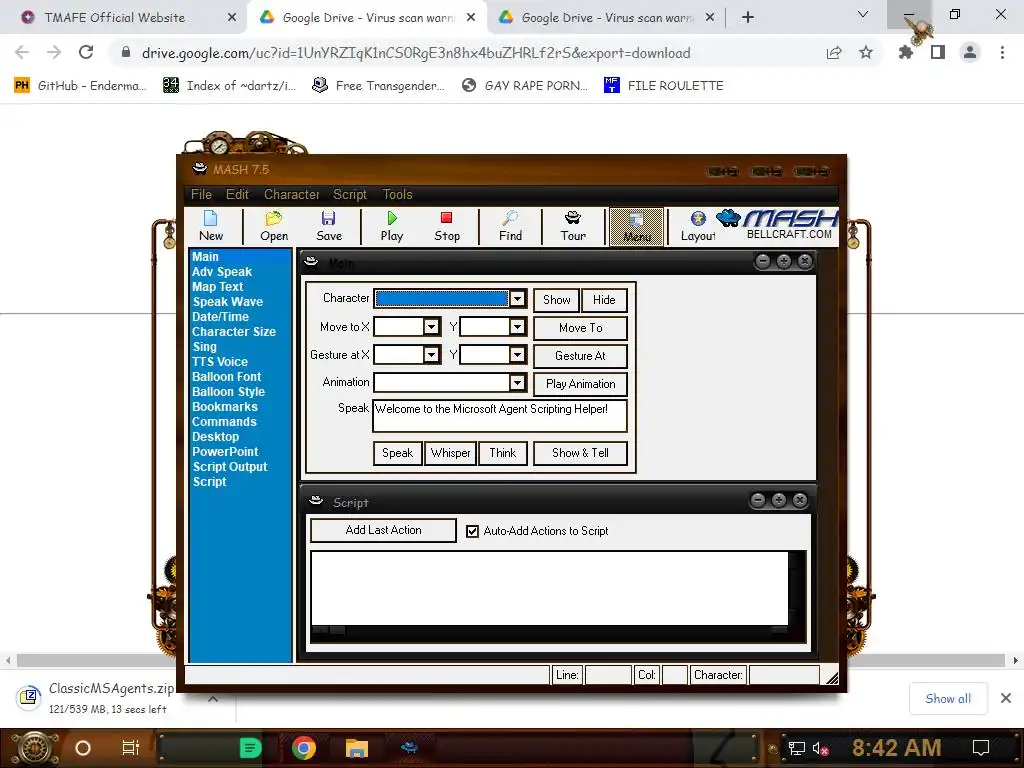Select Map Text in the sidebar
The image size is (1024, 768).
click(217, 287)
